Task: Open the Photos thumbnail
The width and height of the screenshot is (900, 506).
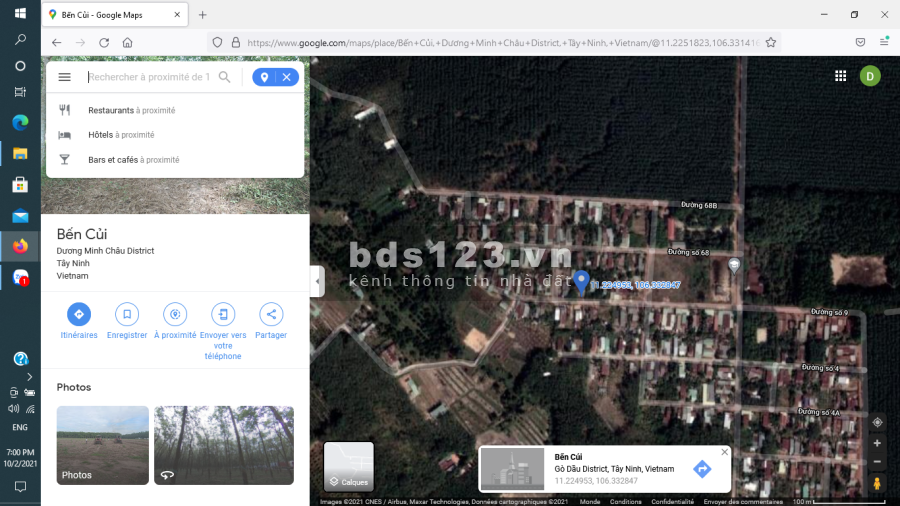Action: tap(103, 445)
